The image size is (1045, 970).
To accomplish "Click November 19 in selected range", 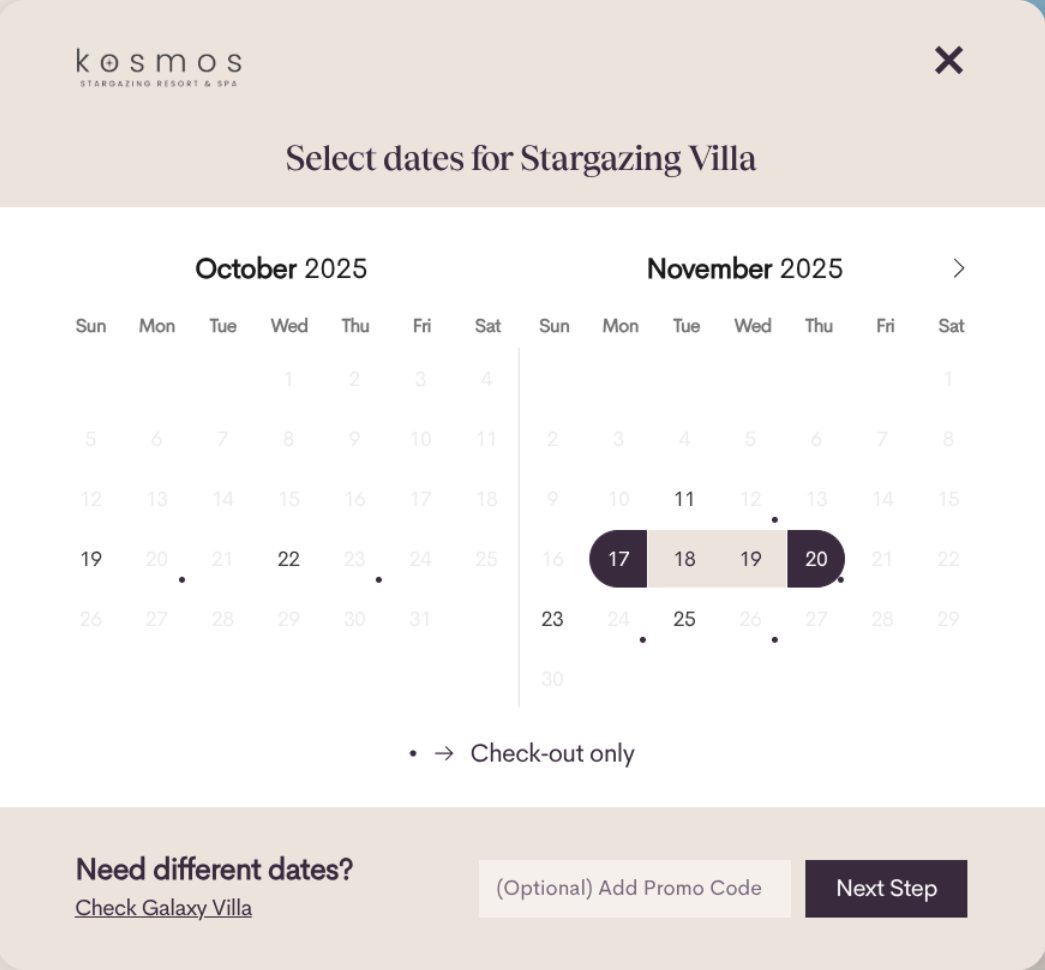I will [751, 559].
